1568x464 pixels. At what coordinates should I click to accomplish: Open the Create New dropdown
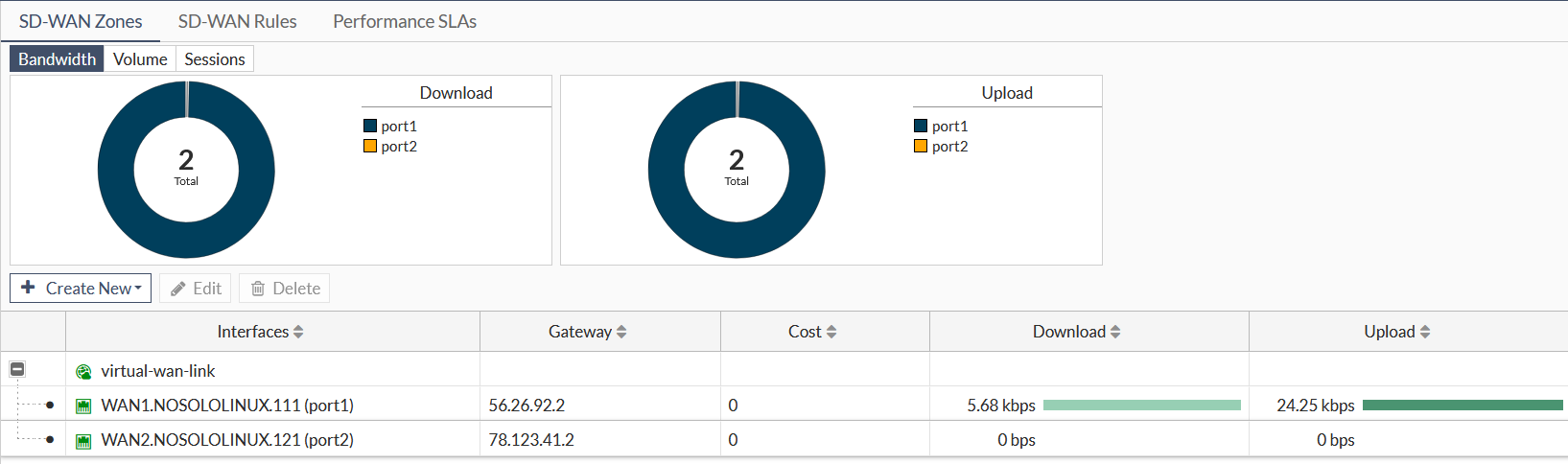pos(81,289)
